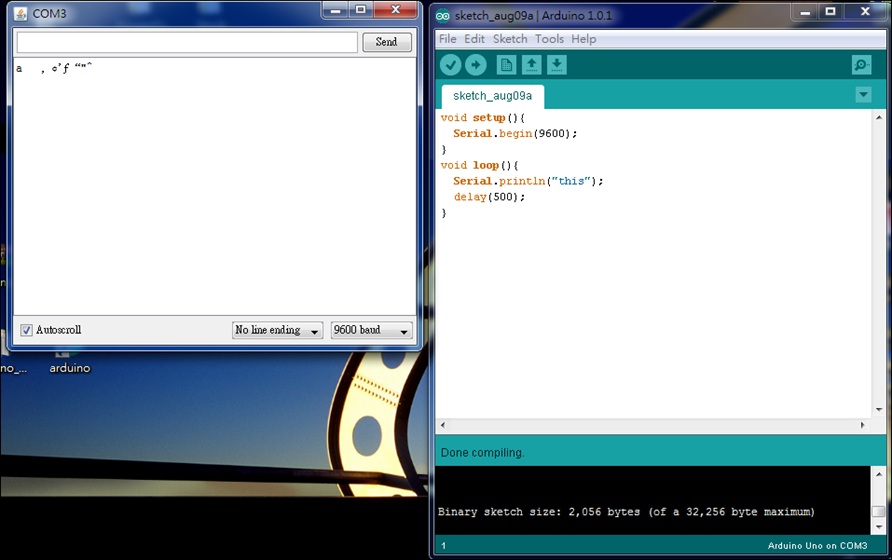Select the sketch_aug09a tab
Viewport: 892px width, 560px height.
pyautogui.click(x=493, y=96)
